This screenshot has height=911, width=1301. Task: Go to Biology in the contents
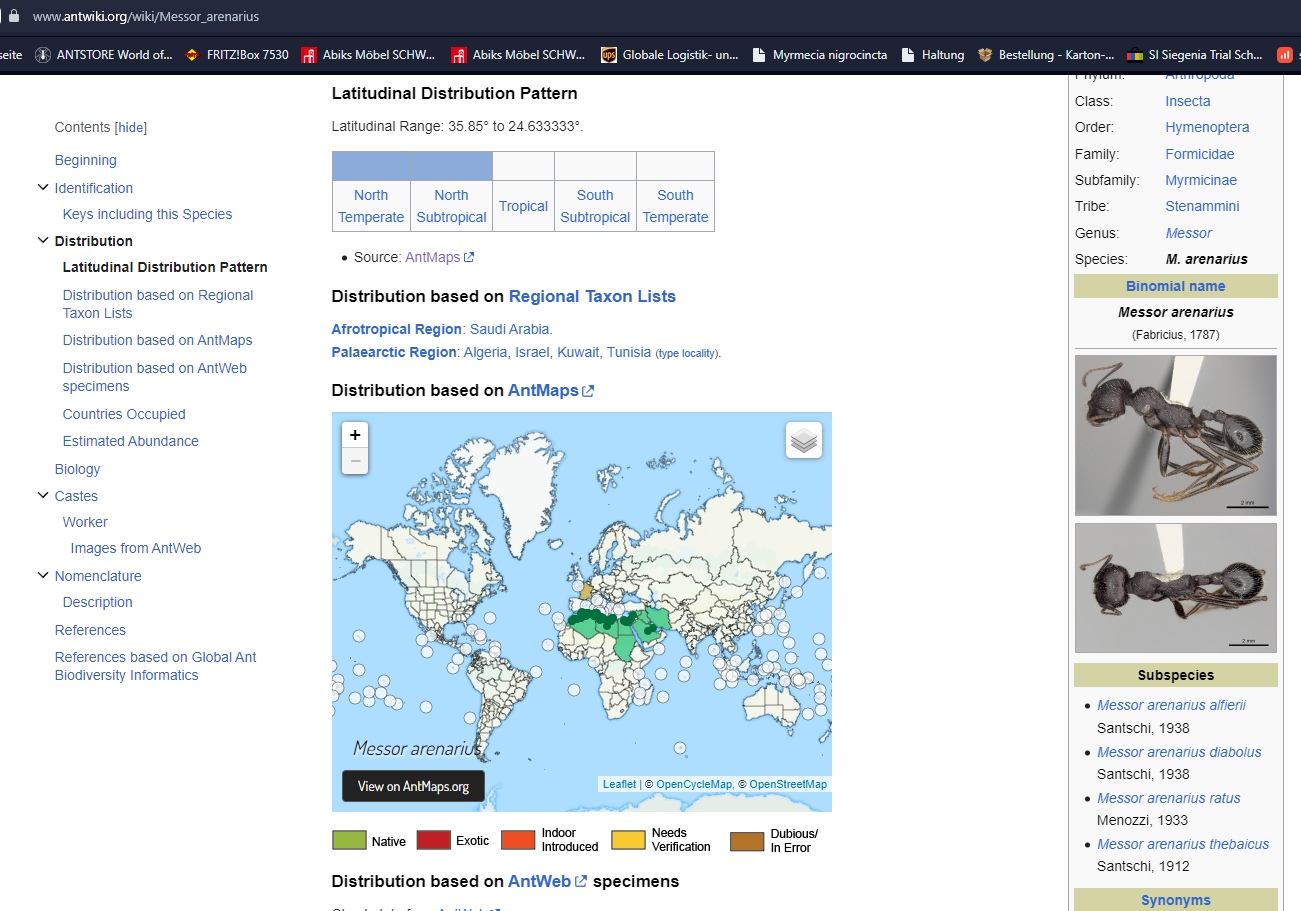pyautogui.click(x=77, y=469)
